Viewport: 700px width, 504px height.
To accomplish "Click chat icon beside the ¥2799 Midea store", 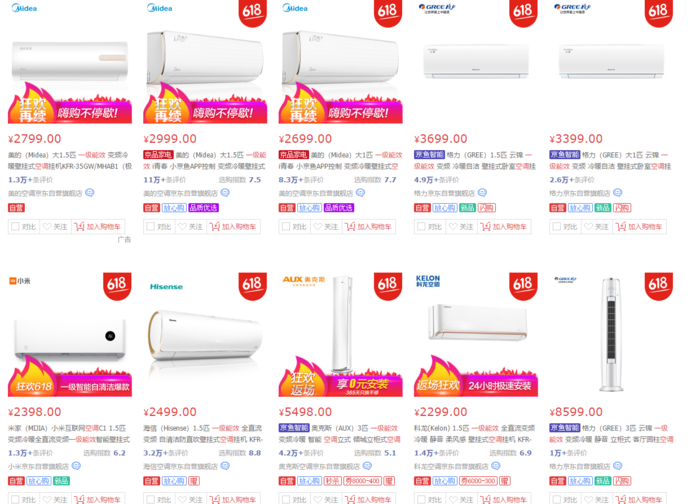I will click(x=90, y=193).
